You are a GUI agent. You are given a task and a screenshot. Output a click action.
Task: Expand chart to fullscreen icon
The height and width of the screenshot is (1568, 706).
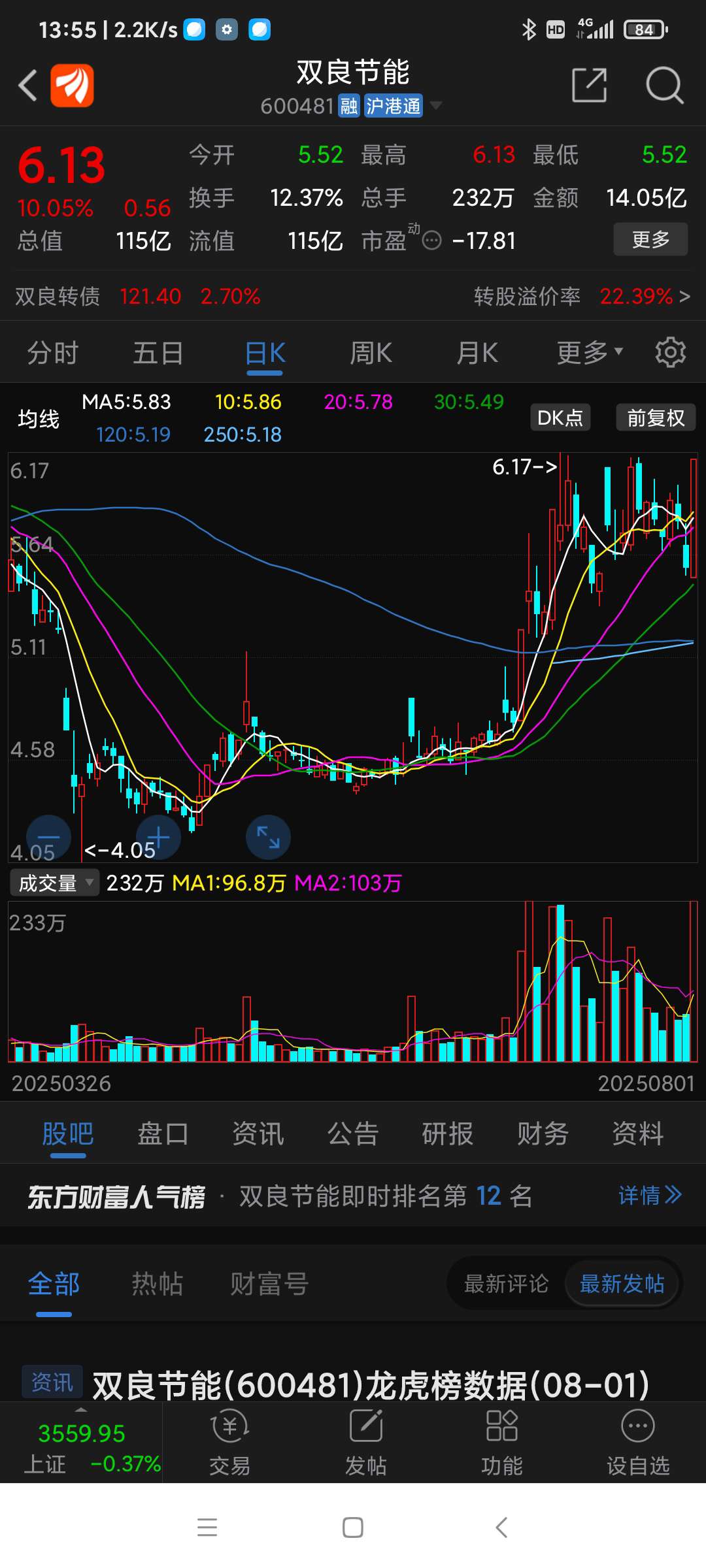[x=268, y=837]
